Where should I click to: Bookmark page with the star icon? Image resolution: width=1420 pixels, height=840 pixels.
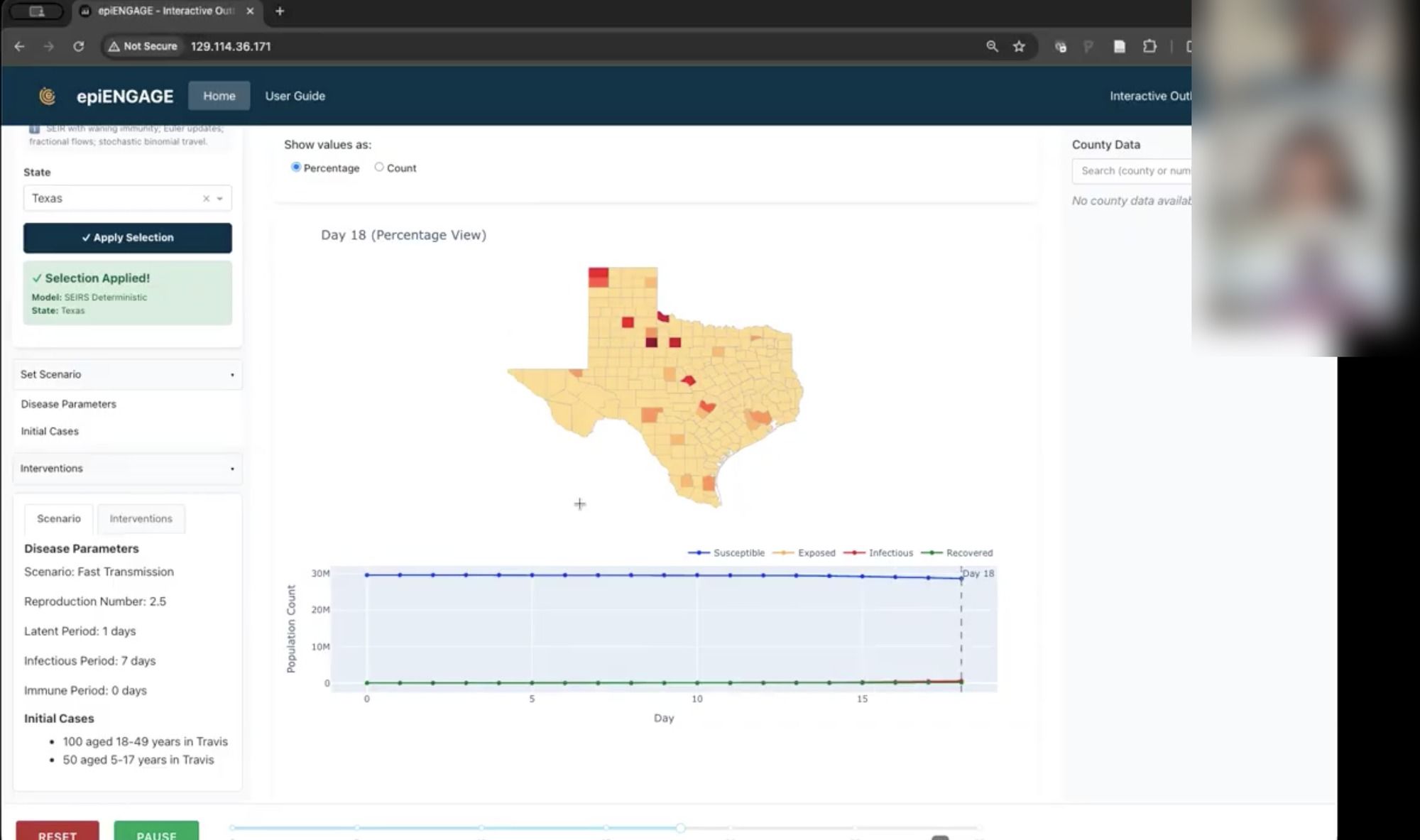(1019, 46)
